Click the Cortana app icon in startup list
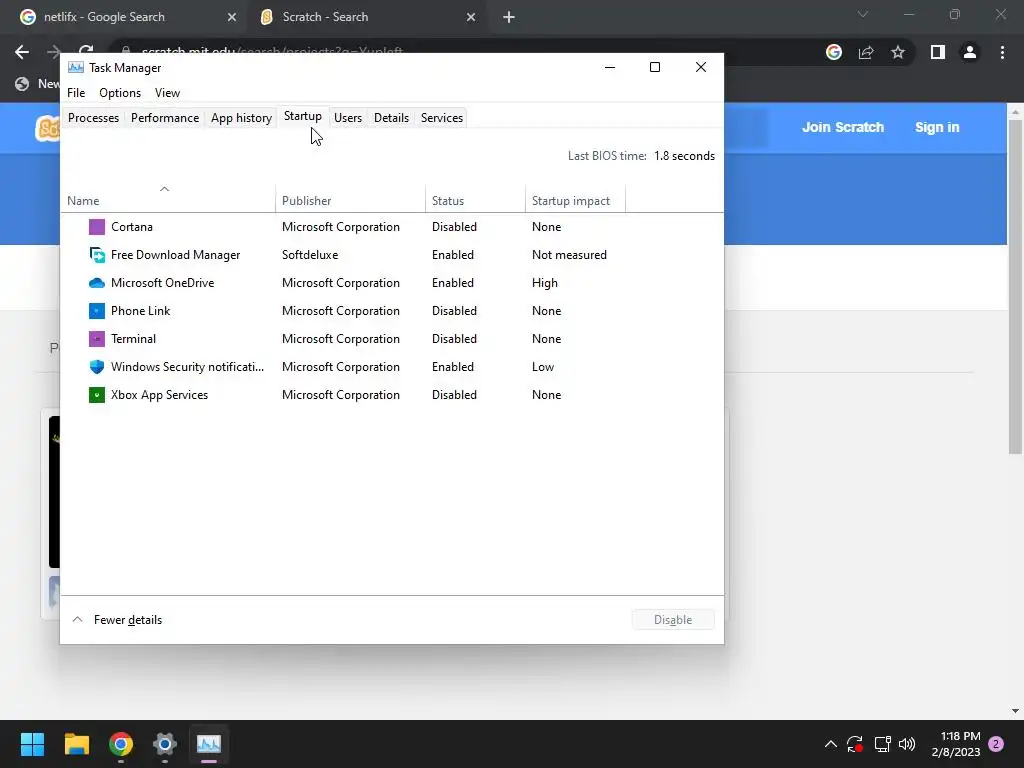Screen dimensions: 1024x768 (x=97, y=227)
